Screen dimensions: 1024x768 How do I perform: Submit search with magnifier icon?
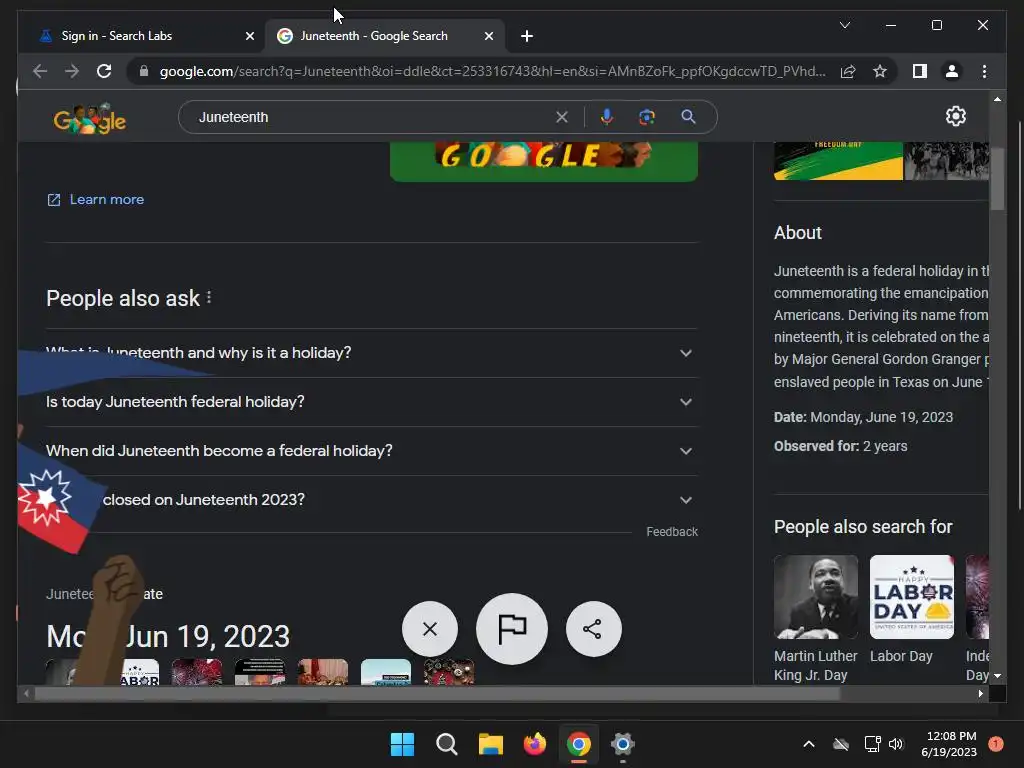click(x=688, y=117)
